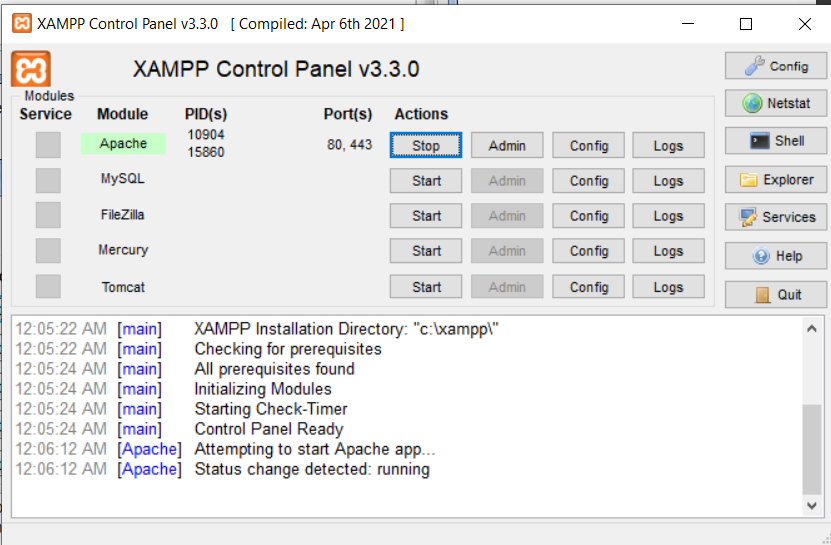Launch the Shell terminal
This screenshot has height=545, width=831.
coord(775,140)
